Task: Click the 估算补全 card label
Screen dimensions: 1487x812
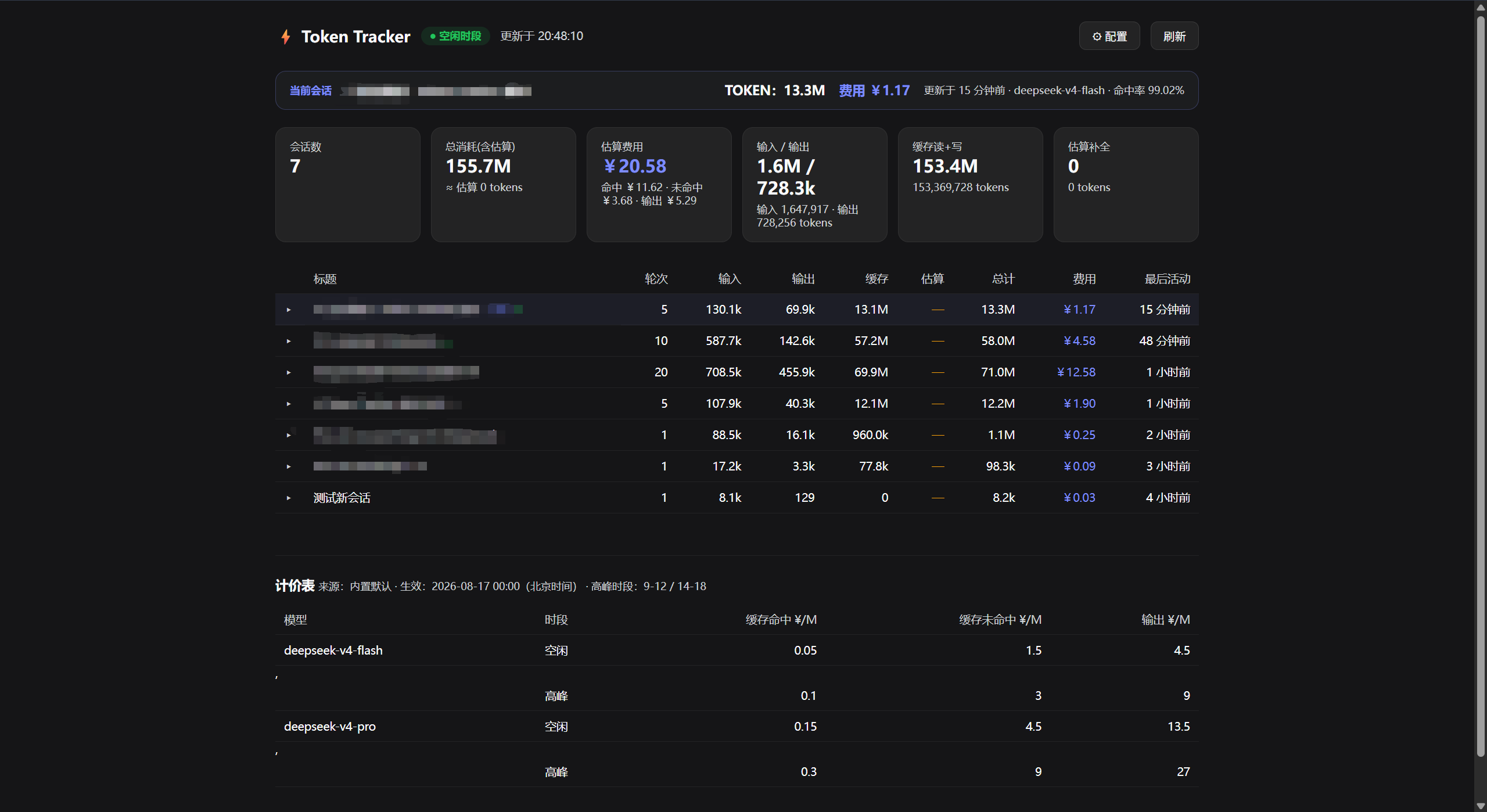Action: (1089, 147)
